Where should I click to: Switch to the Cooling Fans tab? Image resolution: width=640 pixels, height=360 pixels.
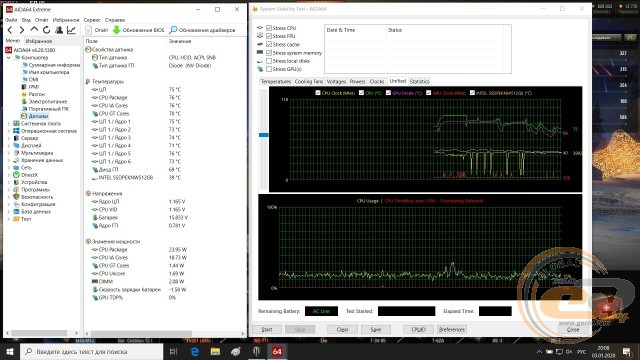click(309, 82)
